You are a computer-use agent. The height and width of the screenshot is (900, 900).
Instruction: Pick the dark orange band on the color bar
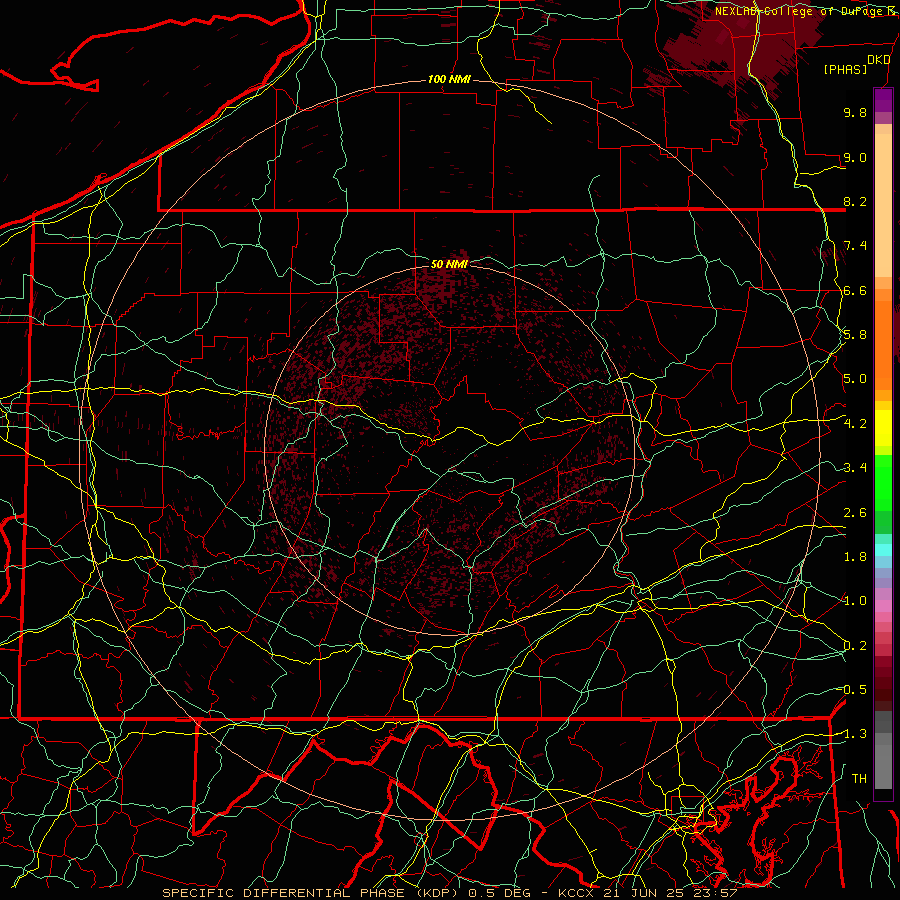click(x=883, y=345)
